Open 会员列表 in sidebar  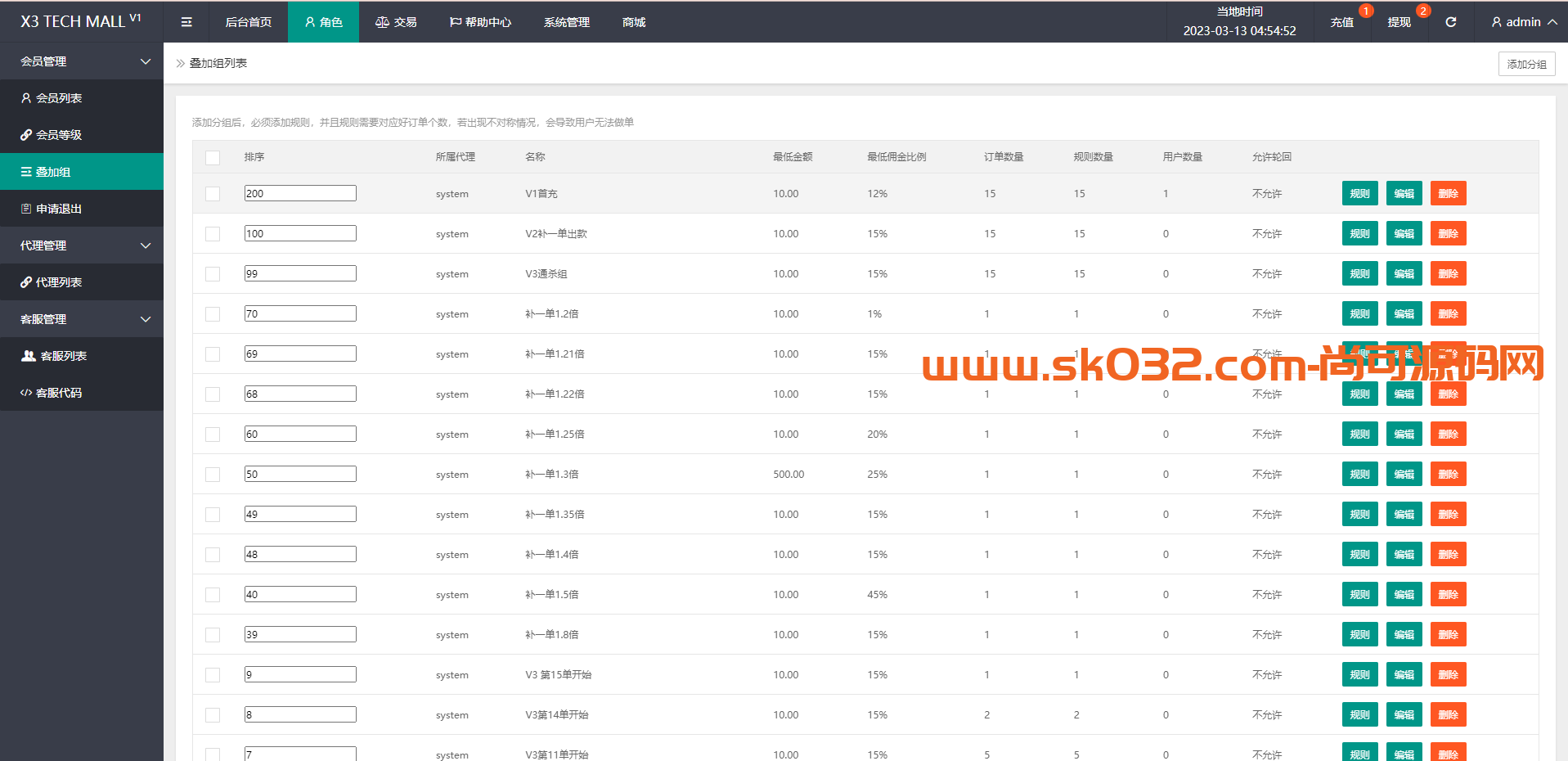coord(82,98)
